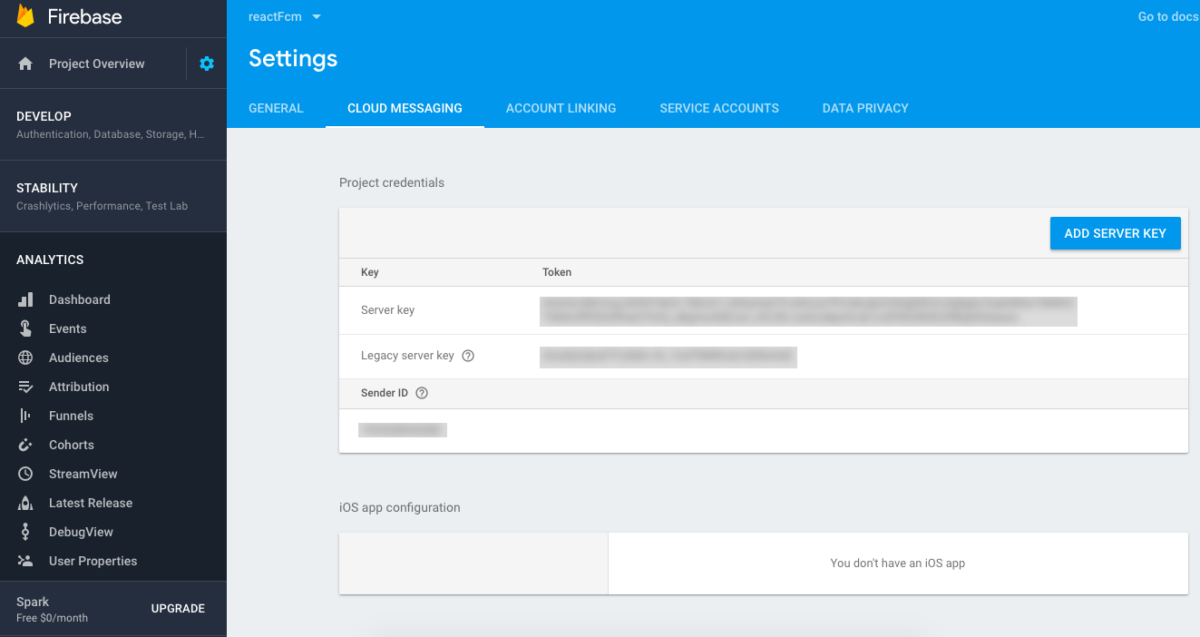This screenshot has height=637, width=1200.
Task: Click the Firebase flame logo
Action: pyautogui.click(x=25, y=16)
